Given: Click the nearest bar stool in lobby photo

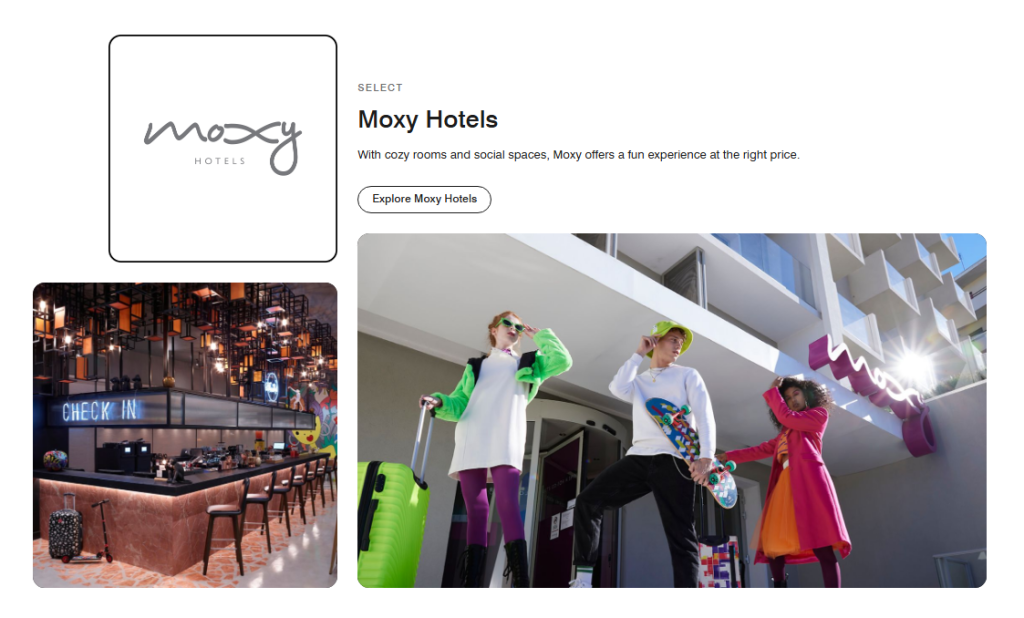Looking at the screenshot, I should (x=225, y=526).
